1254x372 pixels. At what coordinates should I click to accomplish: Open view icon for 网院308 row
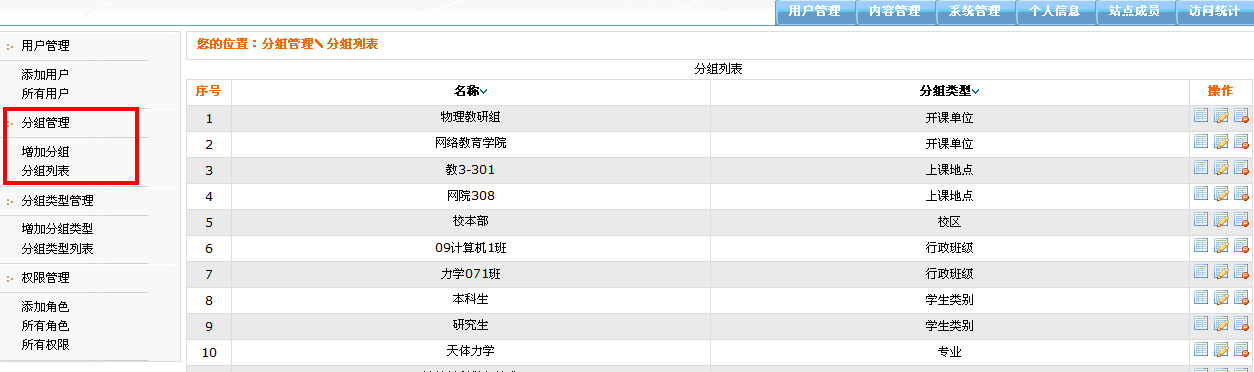pos(1201,194)
